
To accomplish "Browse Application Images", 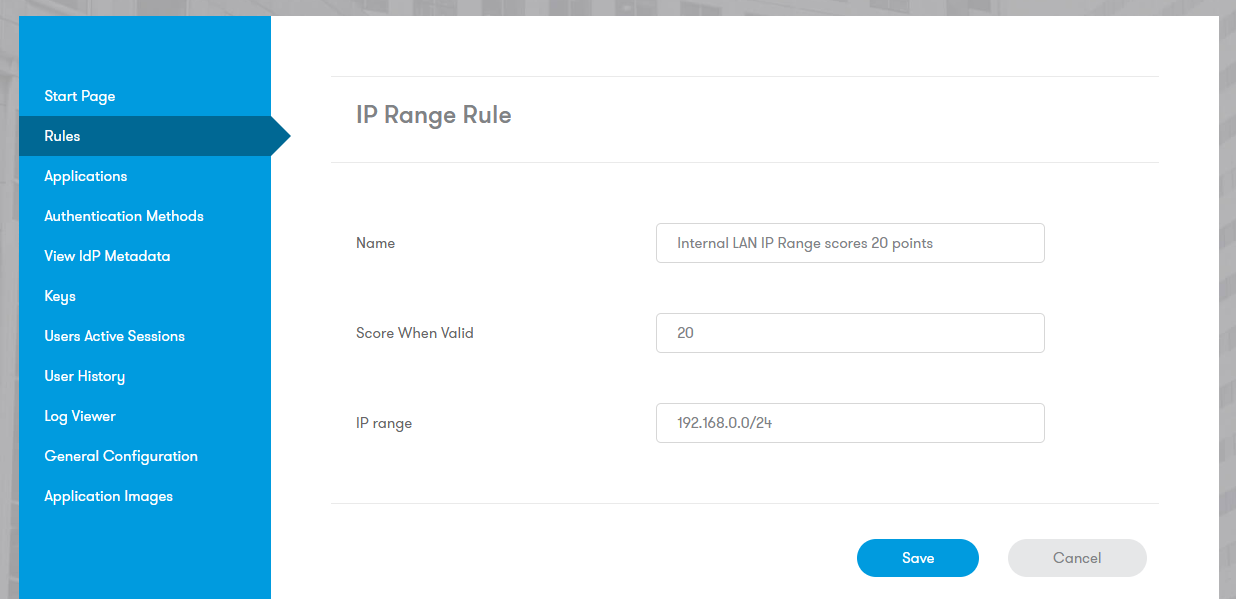I will pos(108,496).
